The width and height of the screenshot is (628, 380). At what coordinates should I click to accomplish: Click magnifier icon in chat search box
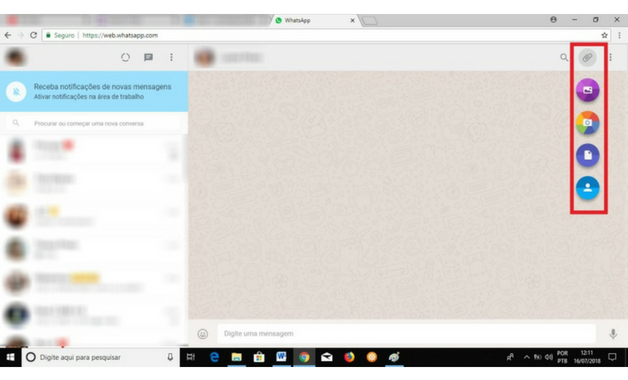click(16, 123)
